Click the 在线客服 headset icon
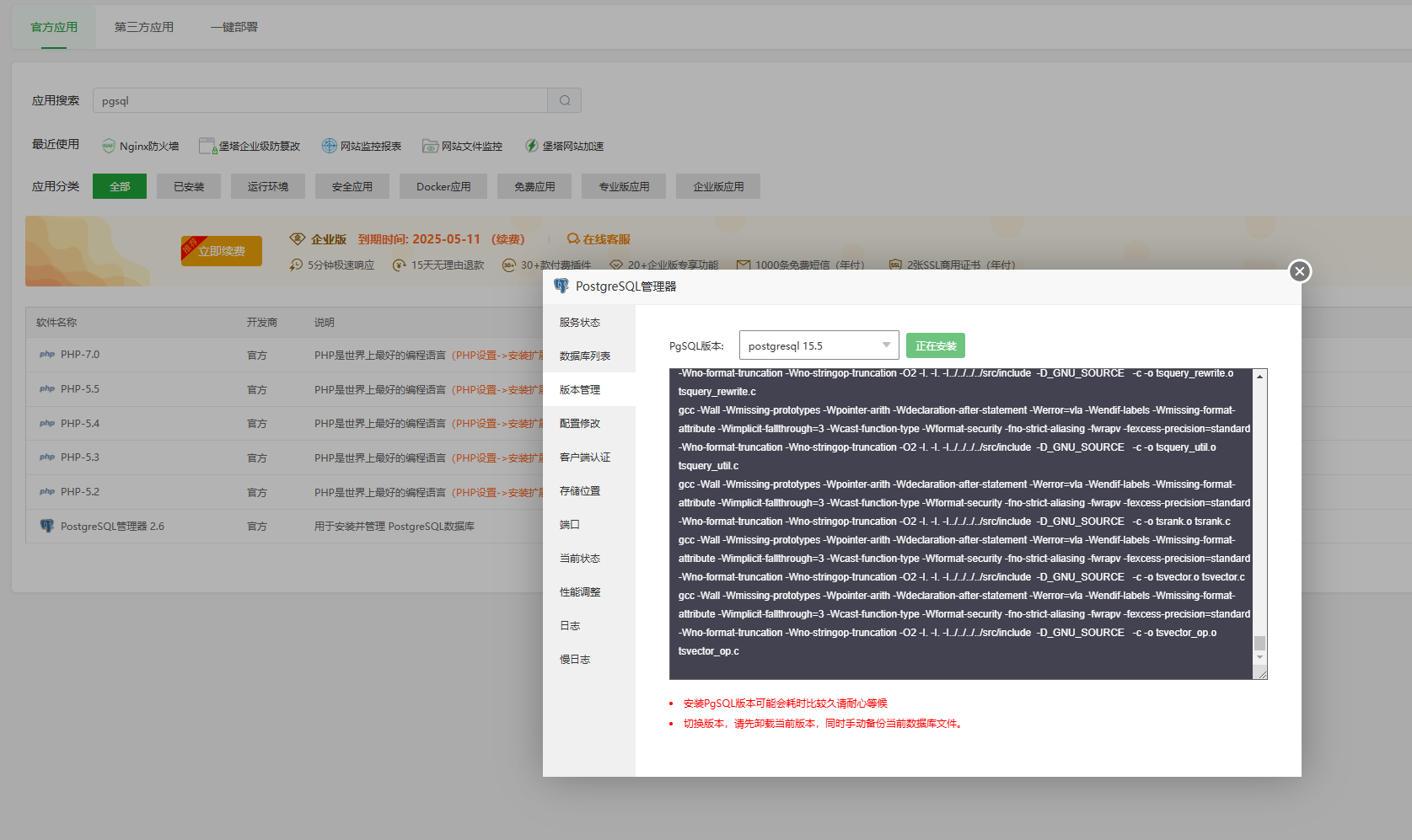This screenshot has width=1412, height=840. point(573,238)
